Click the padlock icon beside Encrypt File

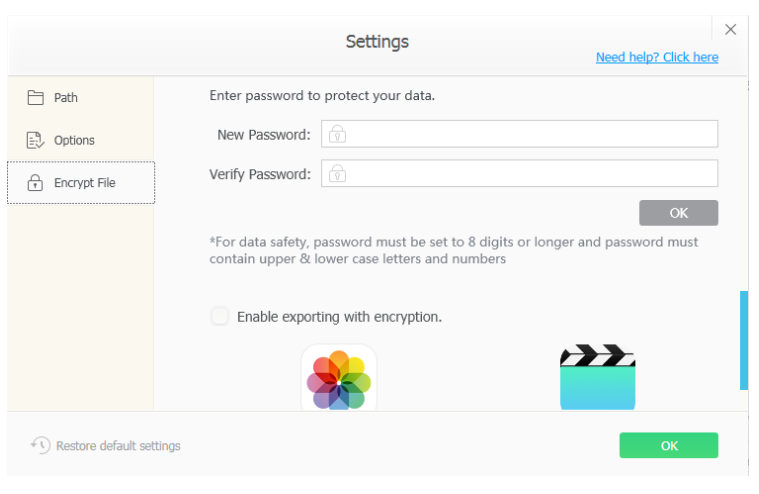35,183
